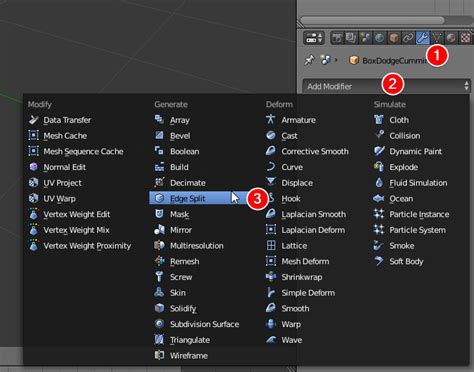The height and width of the screenshot is (372, 474).
Task: Select the Object cube properties icon
Action: click(394, 38)
